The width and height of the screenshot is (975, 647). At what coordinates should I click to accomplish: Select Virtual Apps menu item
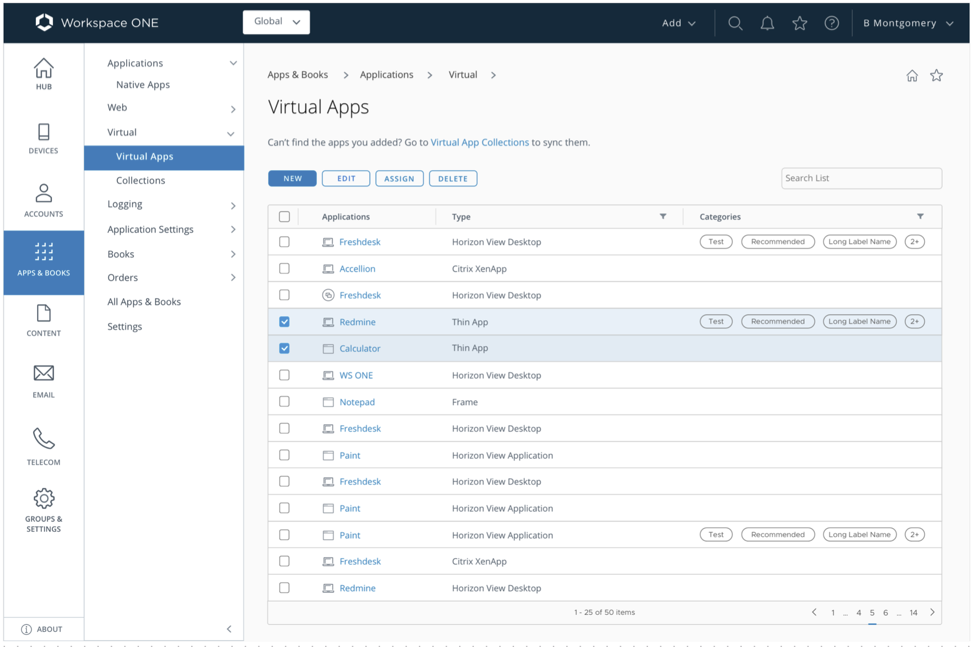164,157
